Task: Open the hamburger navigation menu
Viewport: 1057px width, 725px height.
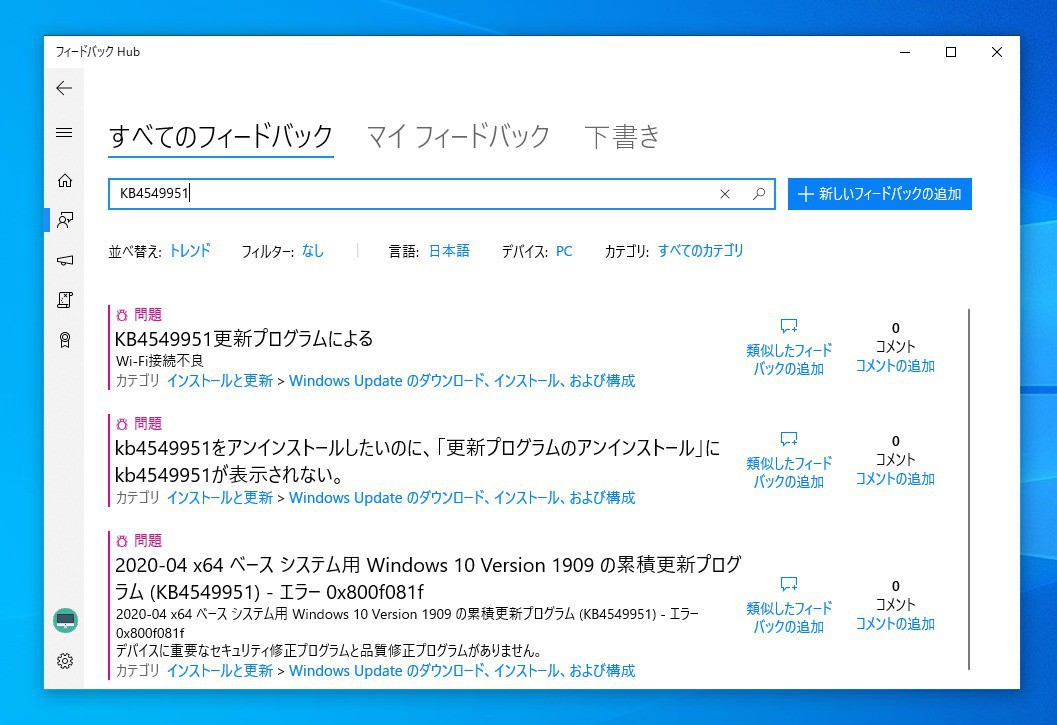Action: click(x=64, y=133)
